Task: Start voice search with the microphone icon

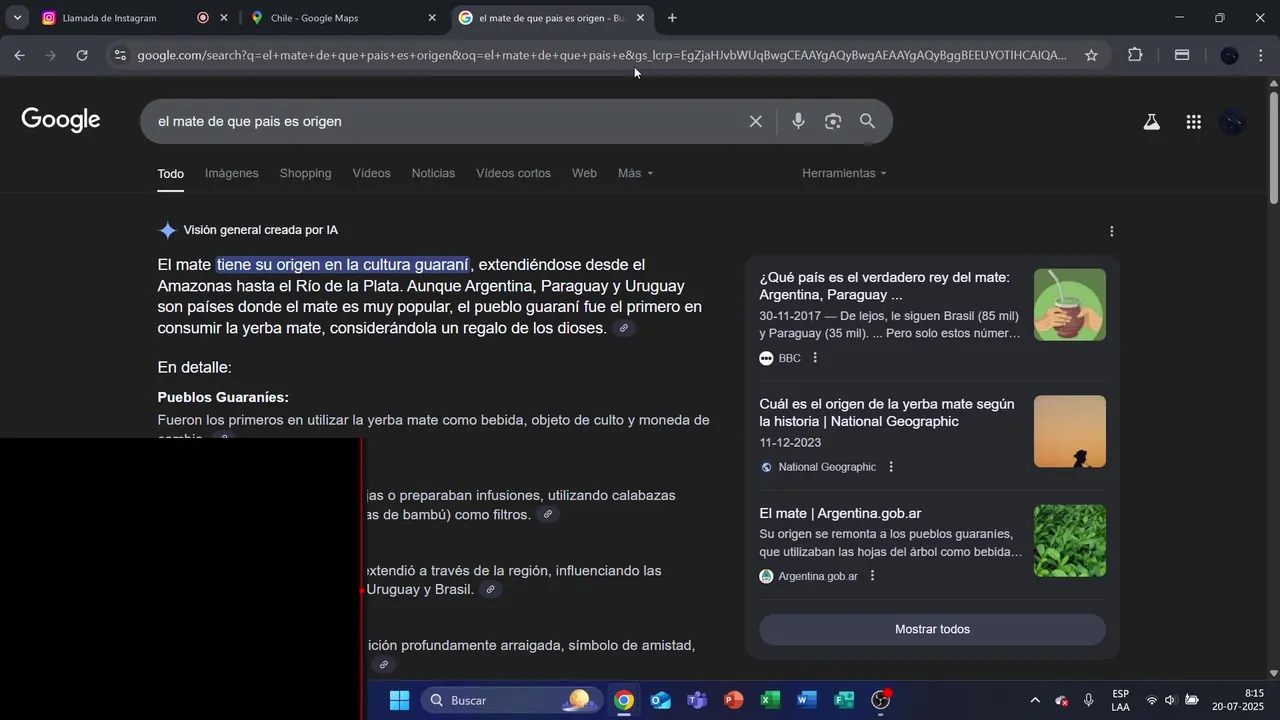Action: 798,121
